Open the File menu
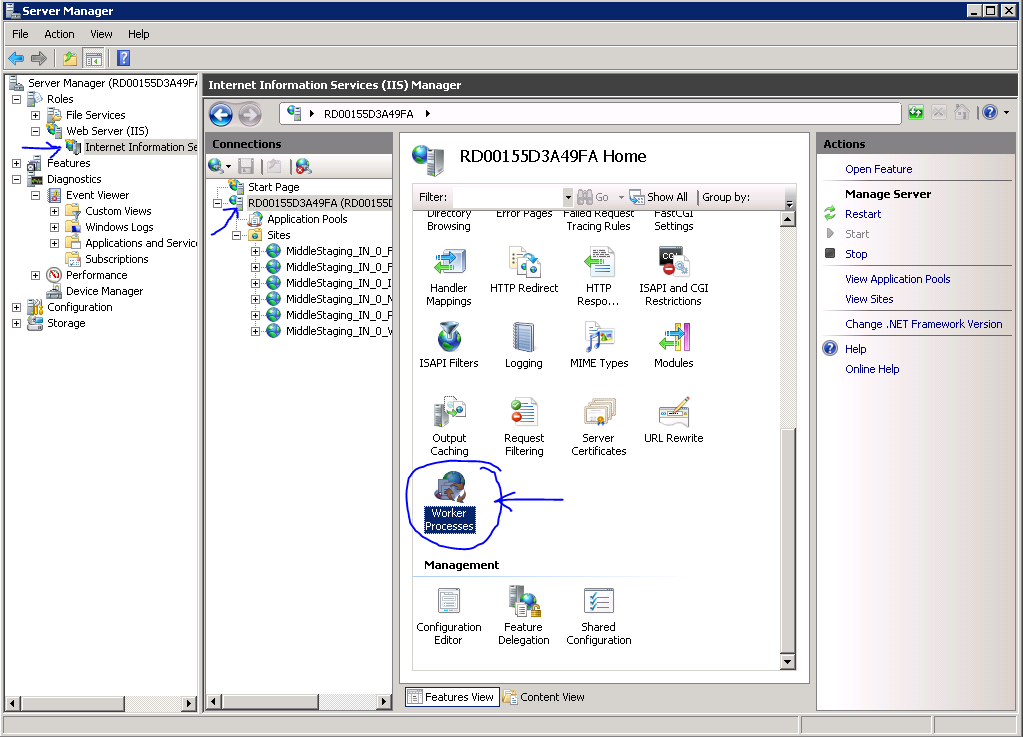Screen dimensions: 1023x737 tap(20, 34)
